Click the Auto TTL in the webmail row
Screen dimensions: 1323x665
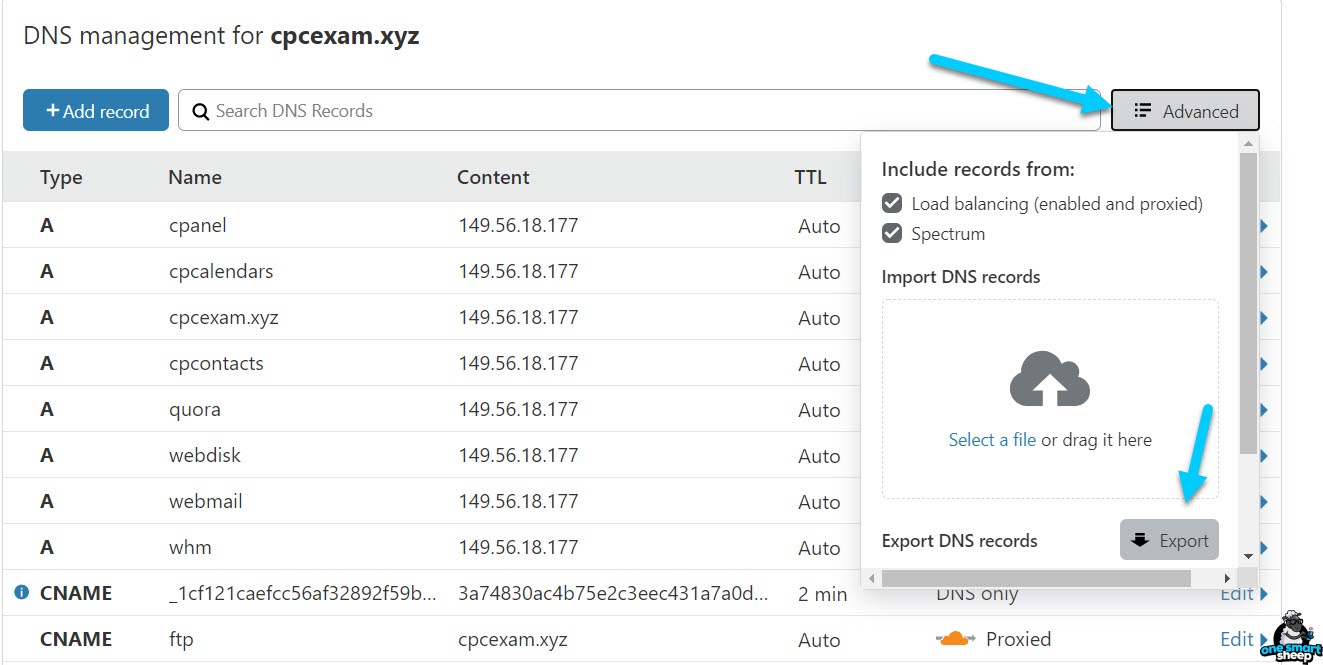(x=819, y=502)
